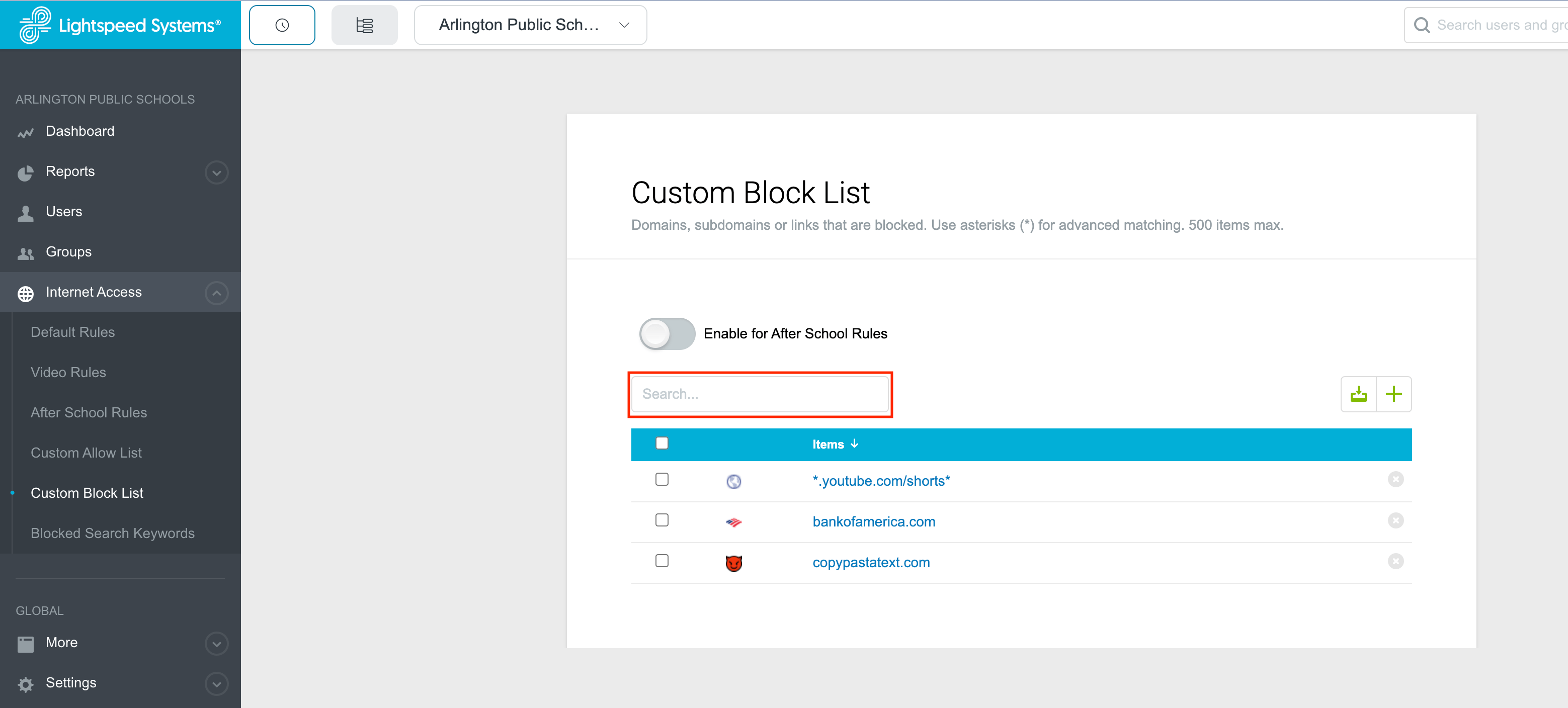Click inside the block list search field
The width and height of the screenshot is (1568, 708).
coord(760,394)
